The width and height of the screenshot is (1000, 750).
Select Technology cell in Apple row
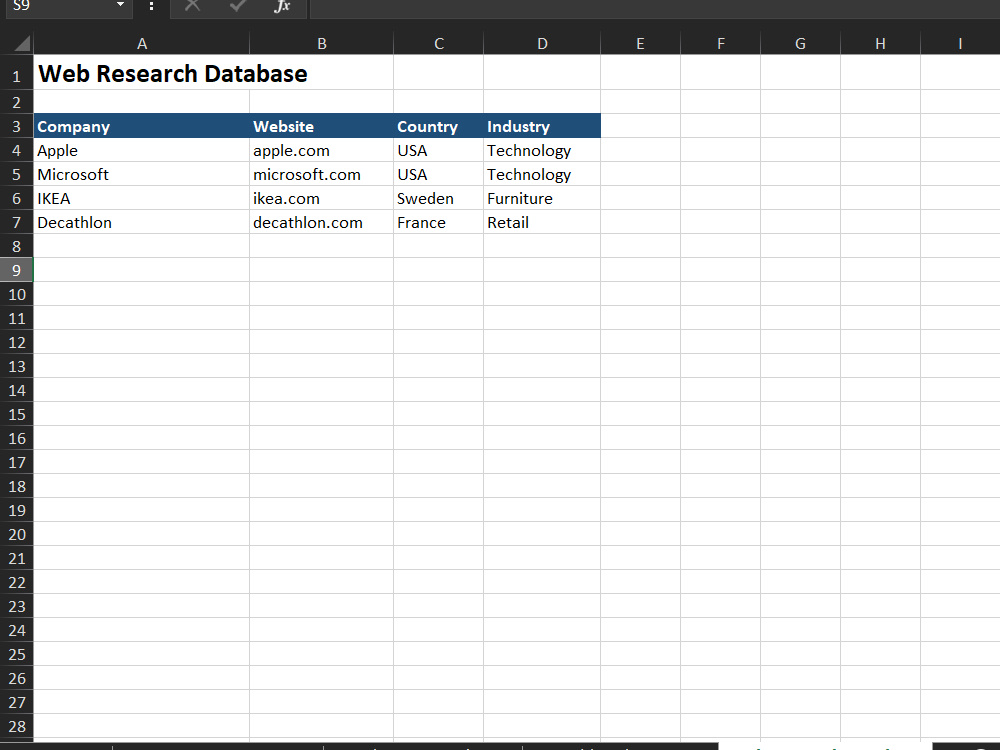tap(542, 151)
